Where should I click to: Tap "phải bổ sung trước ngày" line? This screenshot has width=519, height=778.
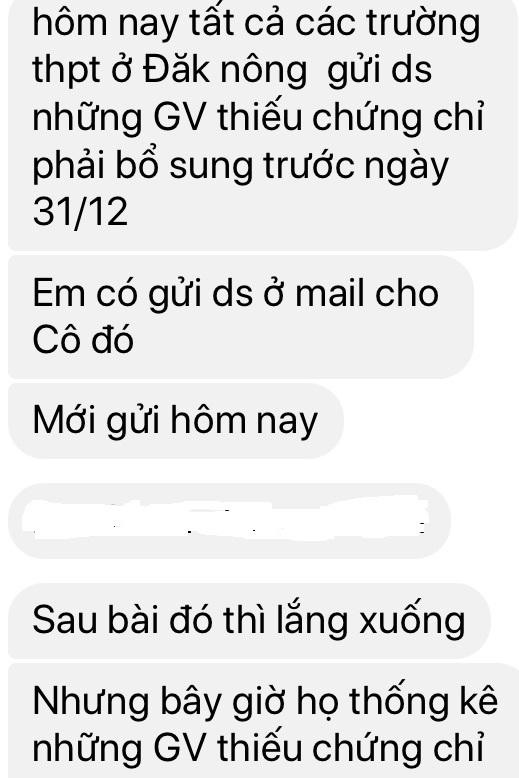coord(241,166)
